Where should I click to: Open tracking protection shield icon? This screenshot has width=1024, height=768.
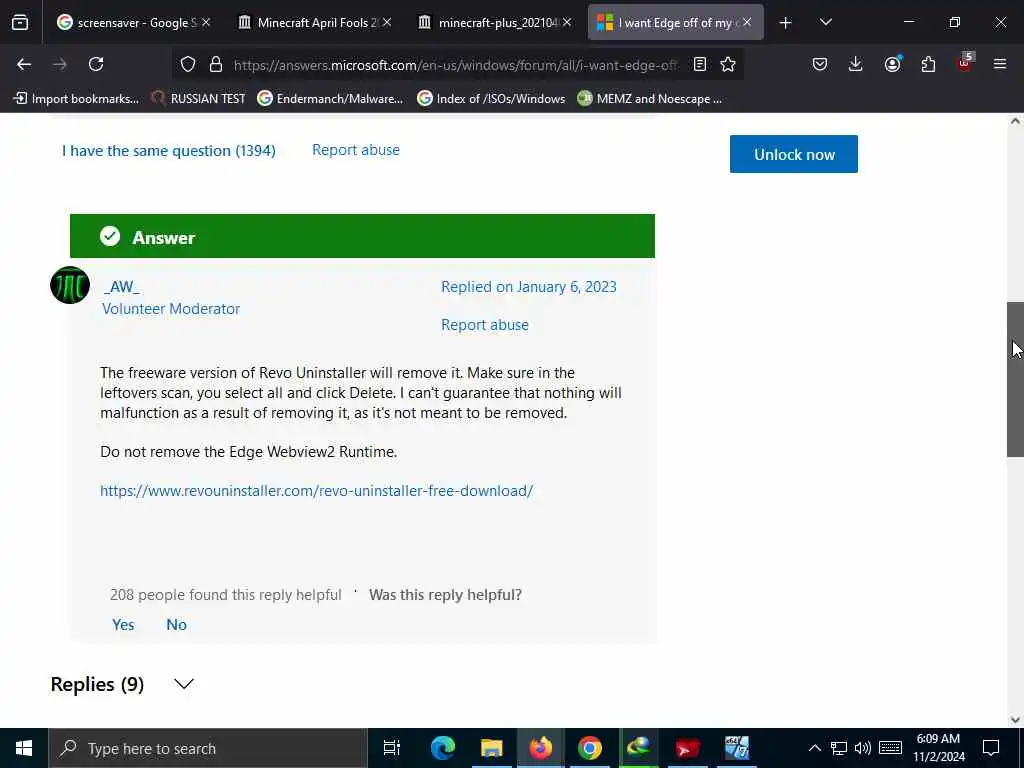click(188, 64)
